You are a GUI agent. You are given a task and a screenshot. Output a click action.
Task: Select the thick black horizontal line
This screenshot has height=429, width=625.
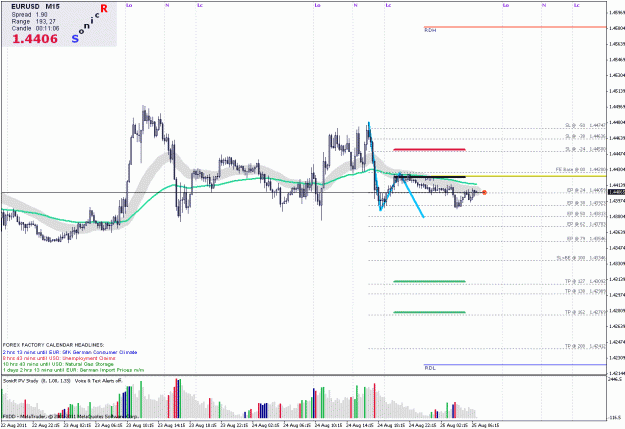point(429,176)
